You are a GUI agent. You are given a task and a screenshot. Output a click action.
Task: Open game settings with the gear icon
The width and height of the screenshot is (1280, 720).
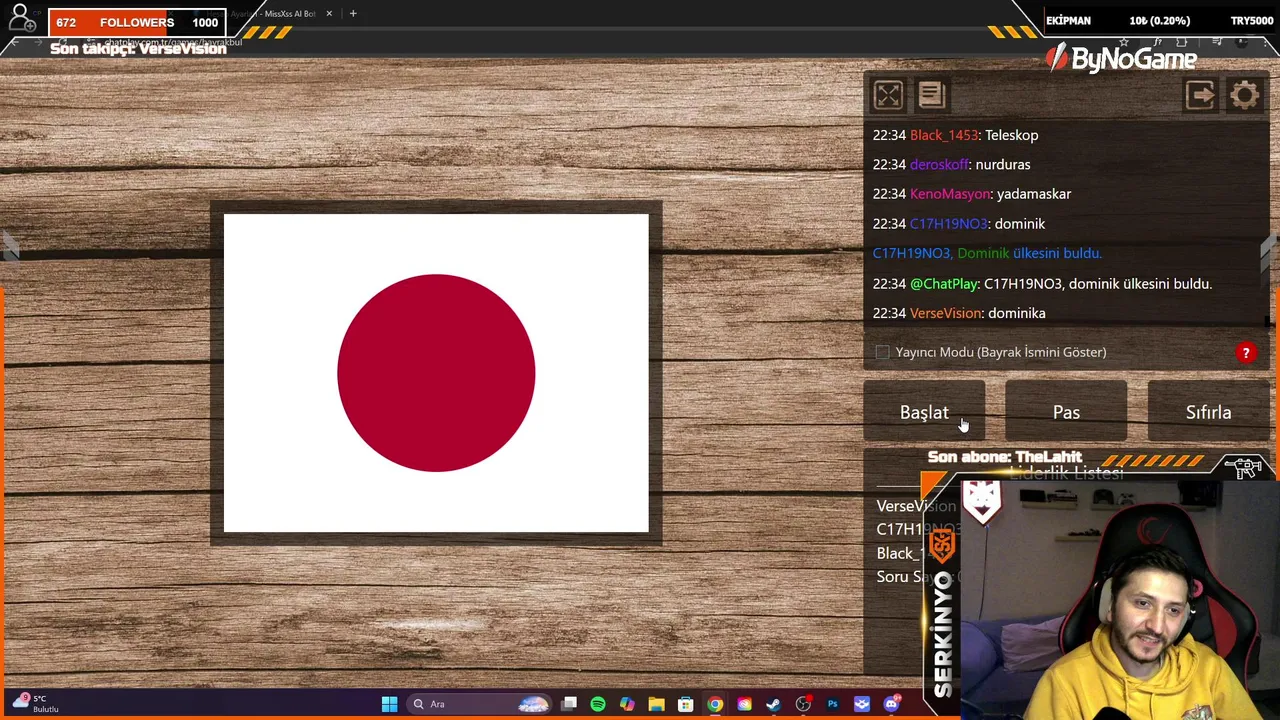click(x=1245, y=95)
